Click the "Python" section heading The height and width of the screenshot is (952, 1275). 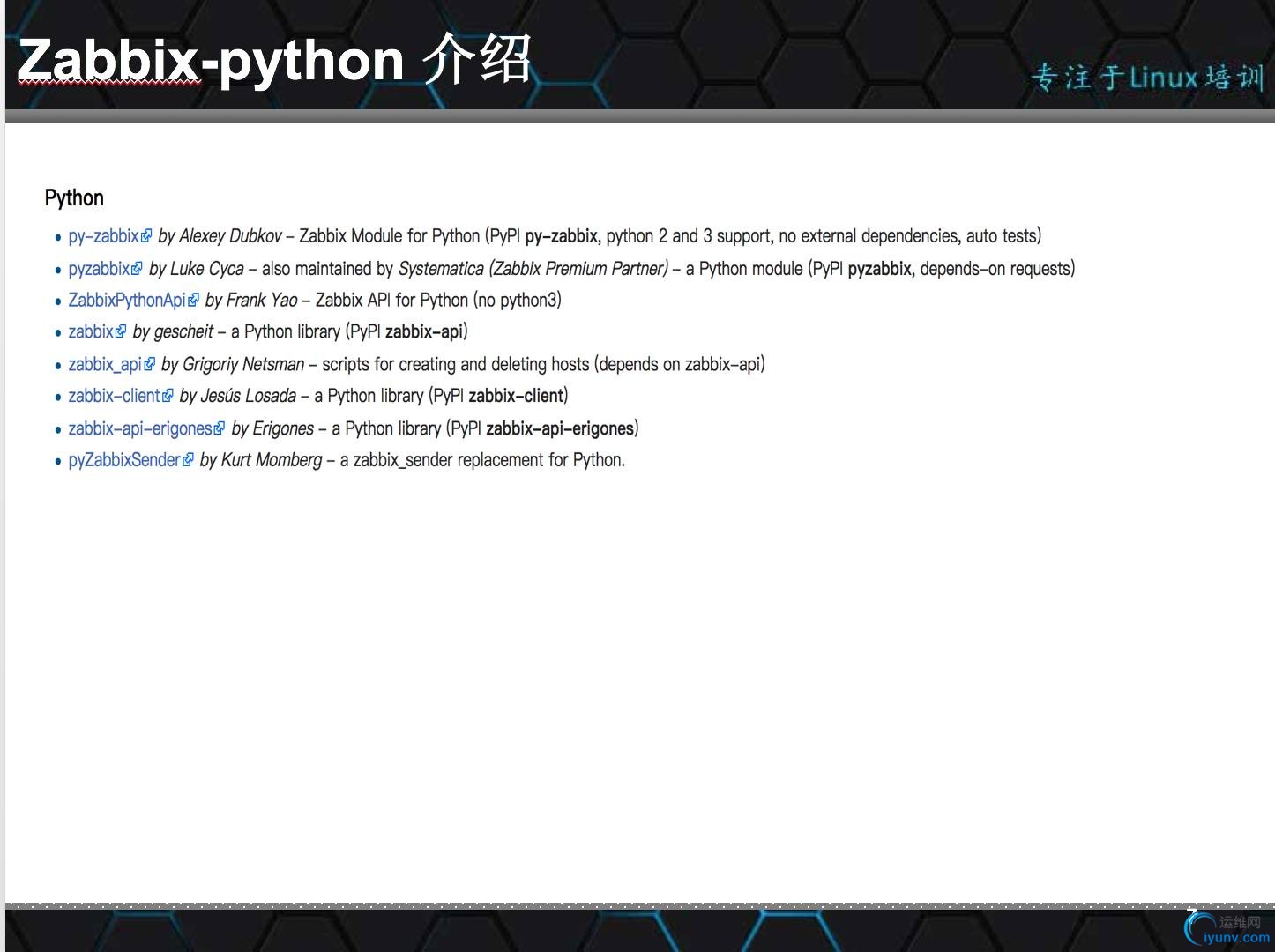74,197
